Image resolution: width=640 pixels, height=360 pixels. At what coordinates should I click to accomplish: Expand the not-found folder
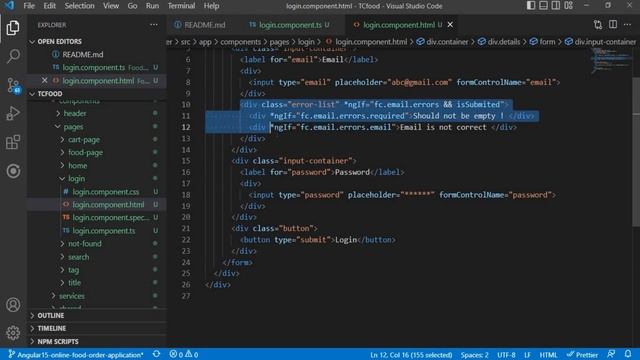coord(84,244)
